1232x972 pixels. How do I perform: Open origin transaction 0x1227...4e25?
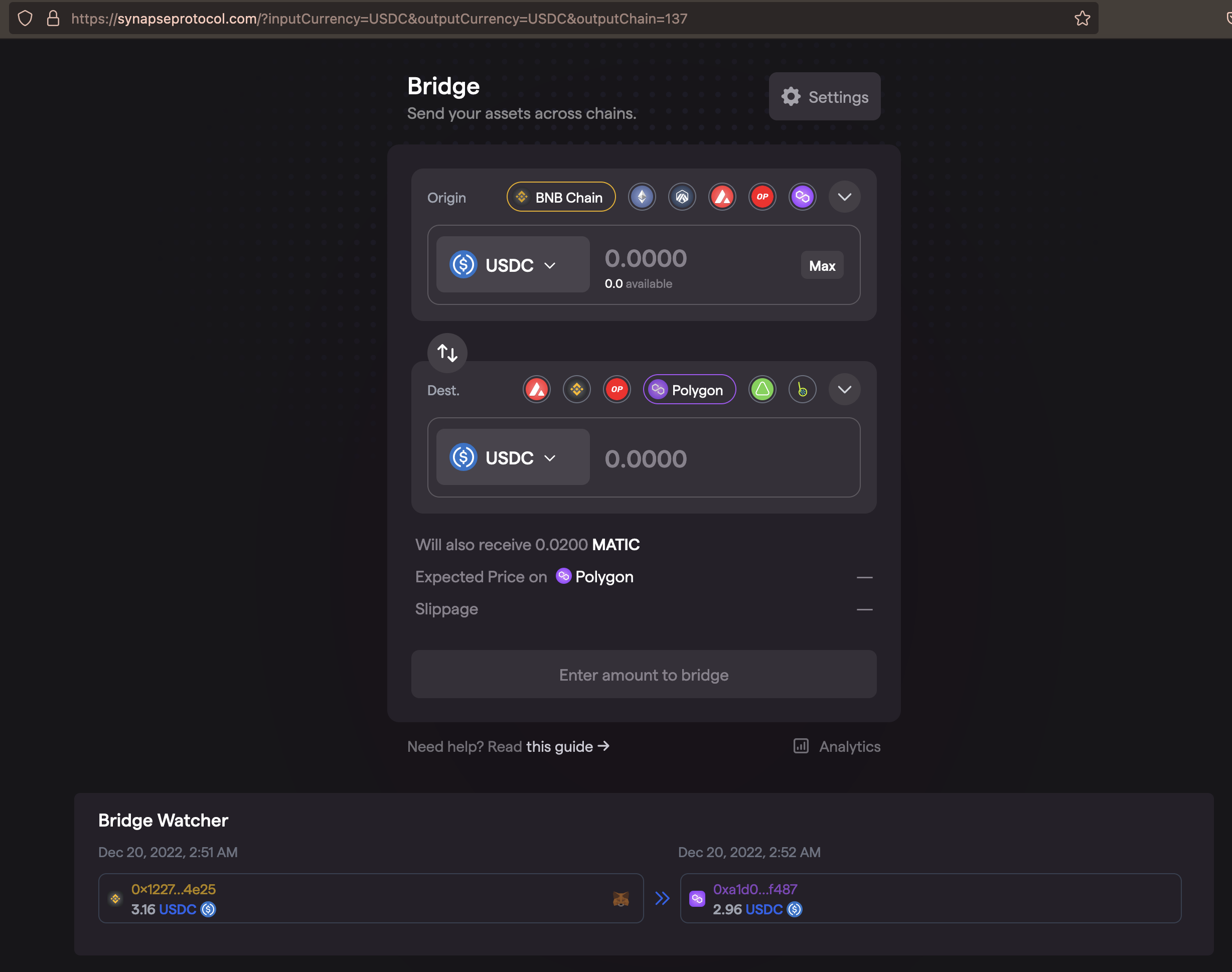tap(174, 889)
